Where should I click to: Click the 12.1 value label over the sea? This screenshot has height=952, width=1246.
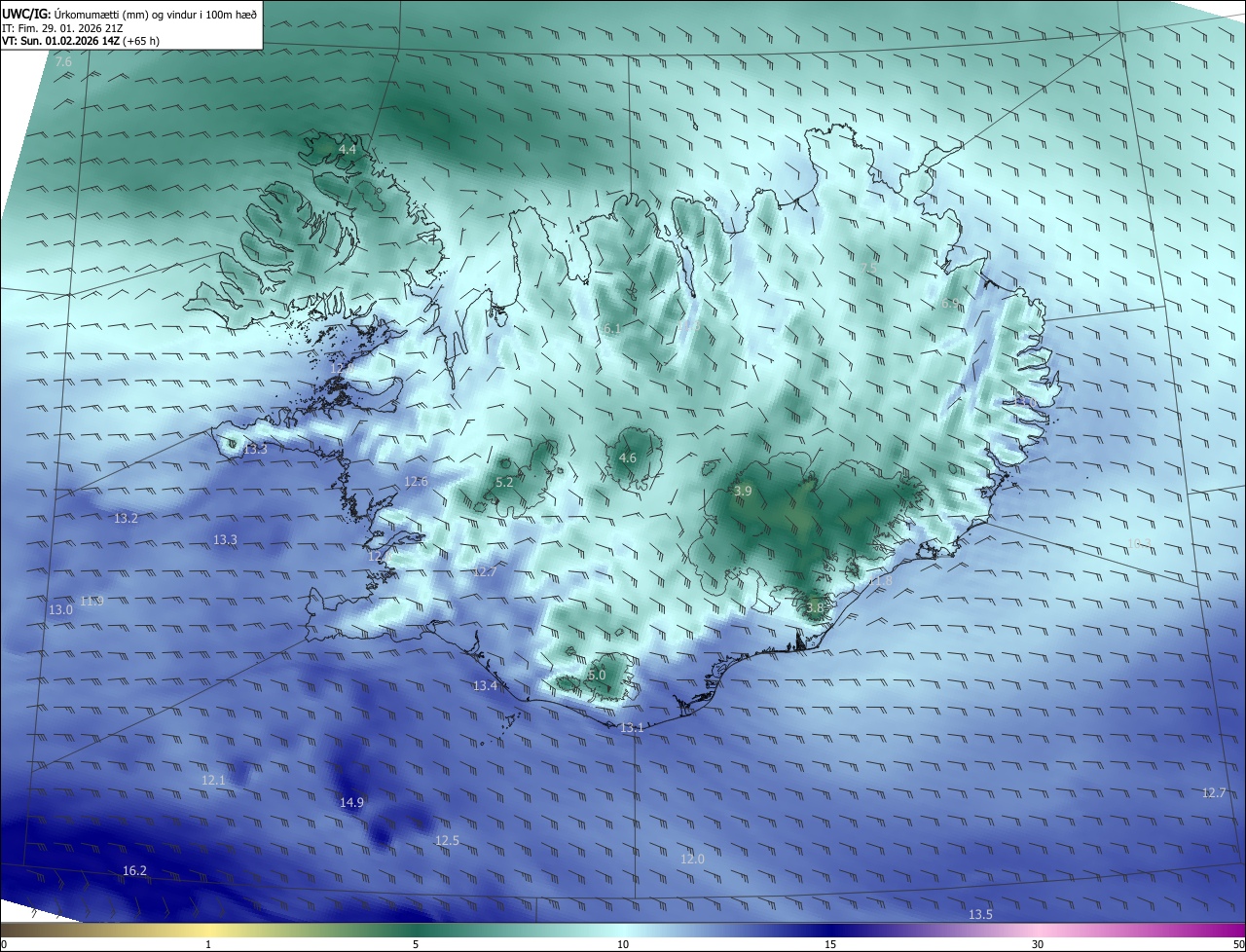(213, 781)
